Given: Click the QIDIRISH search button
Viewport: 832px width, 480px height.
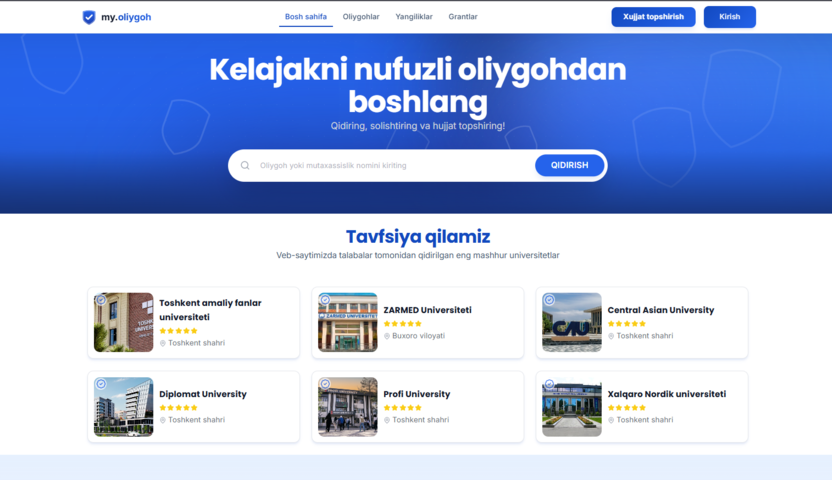Looking at the screenshot, I should (x=569, y=165).
